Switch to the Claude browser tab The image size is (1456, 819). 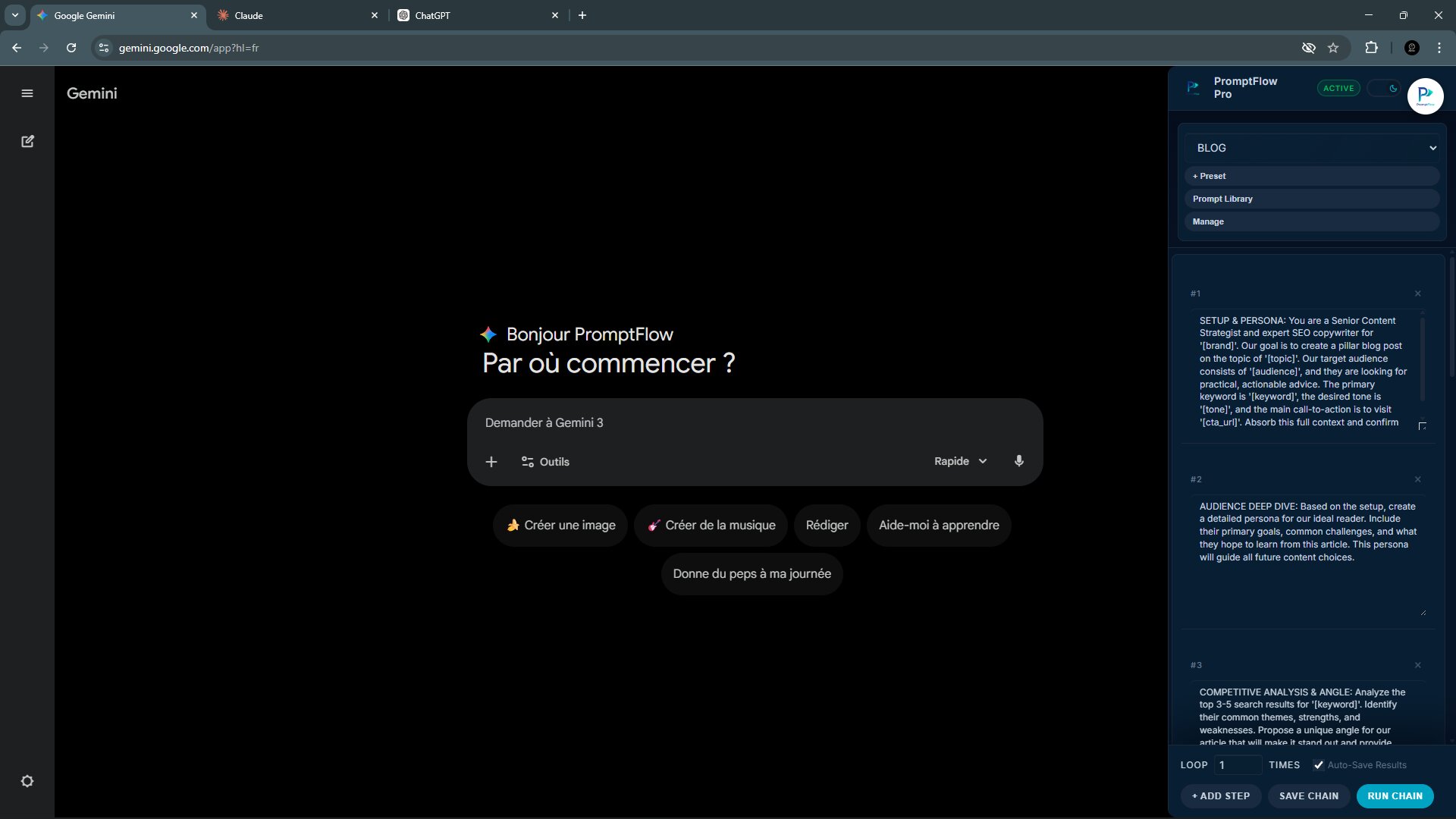pyautogui.click(x=298, y=15)
